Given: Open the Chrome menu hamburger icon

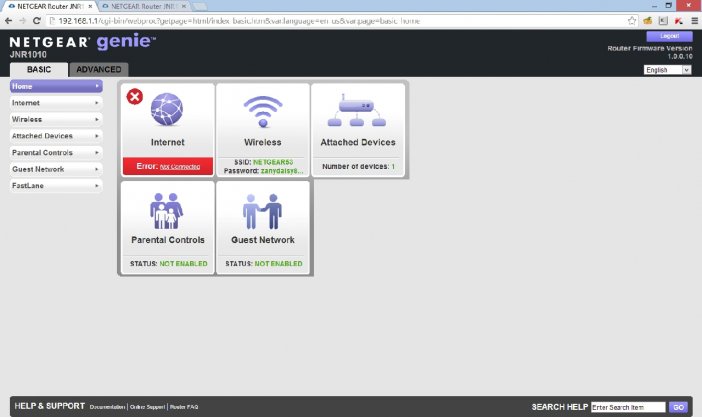Looking at the screenshot, I should tap(694, 21).
